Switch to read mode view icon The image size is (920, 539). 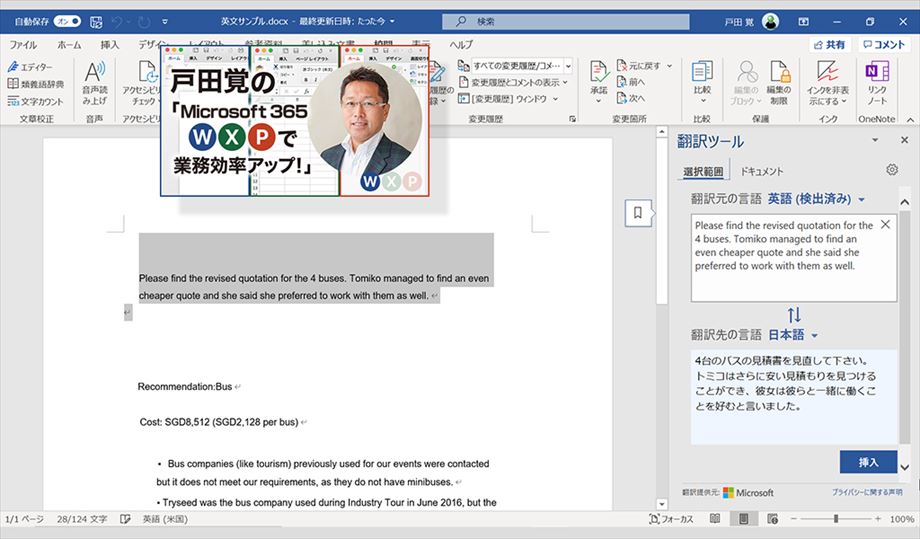tap(715, 519)
